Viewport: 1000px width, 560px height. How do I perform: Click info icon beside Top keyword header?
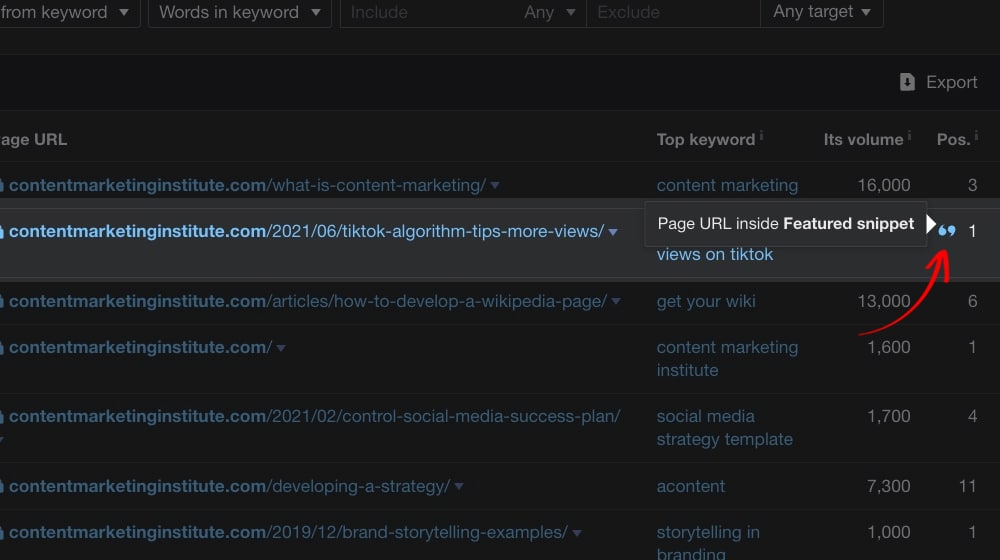click(762, 136)
